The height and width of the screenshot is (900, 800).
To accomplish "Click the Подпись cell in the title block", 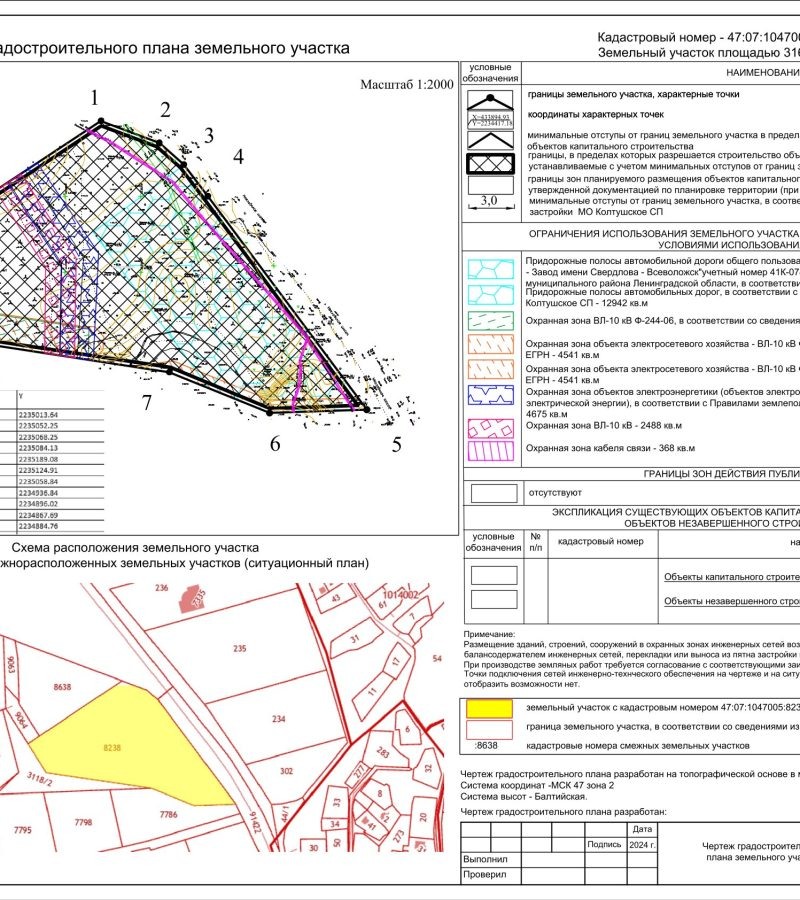I will point(604,844).
